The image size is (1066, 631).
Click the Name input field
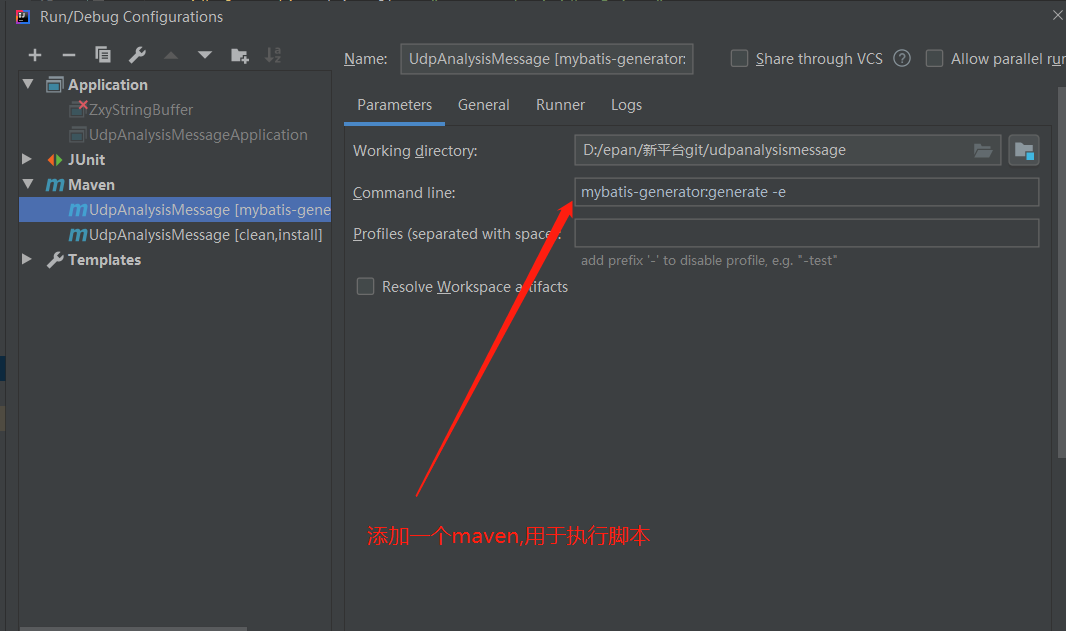[547, 58]
